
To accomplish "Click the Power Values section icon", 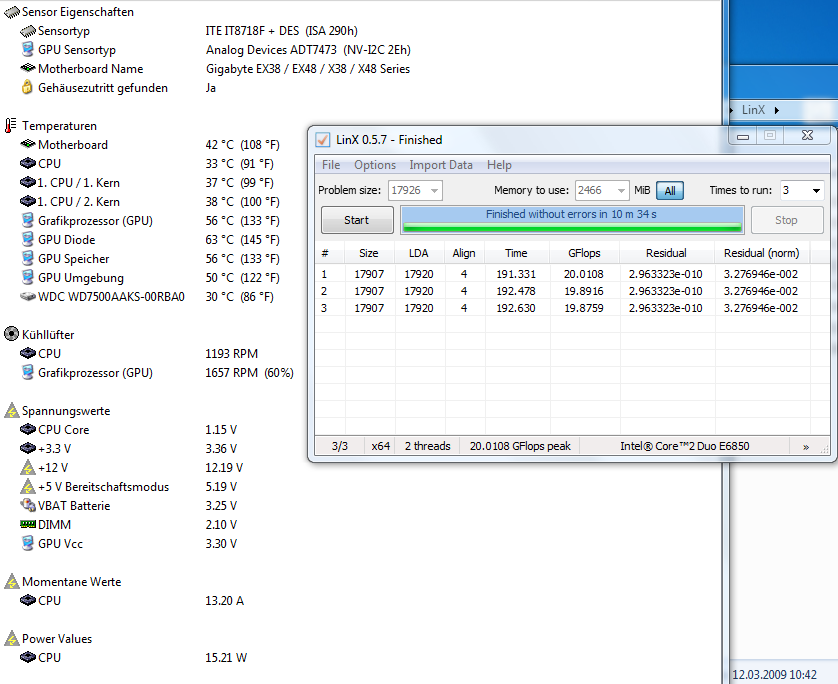I will [12, 638].
